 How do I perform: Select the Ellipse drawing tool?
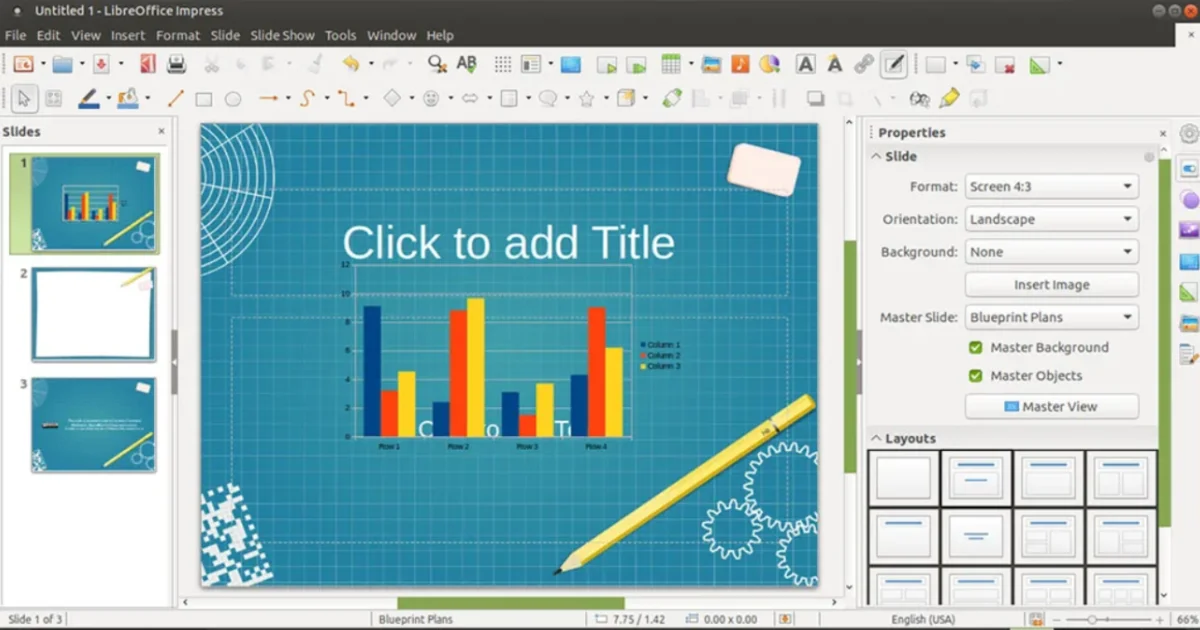tap(233, 99)
